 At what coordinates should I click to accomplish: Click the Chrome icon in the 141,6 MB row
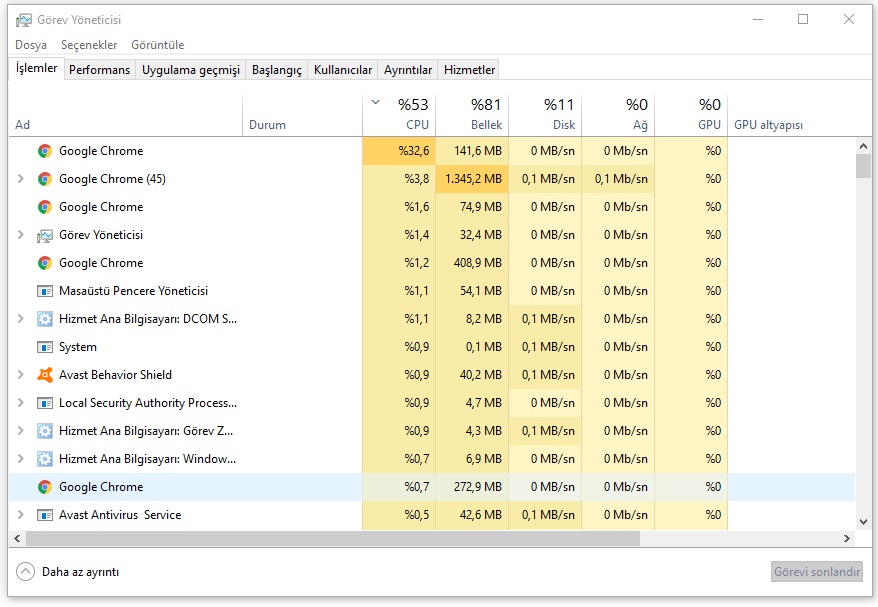(x=44, y=151)
